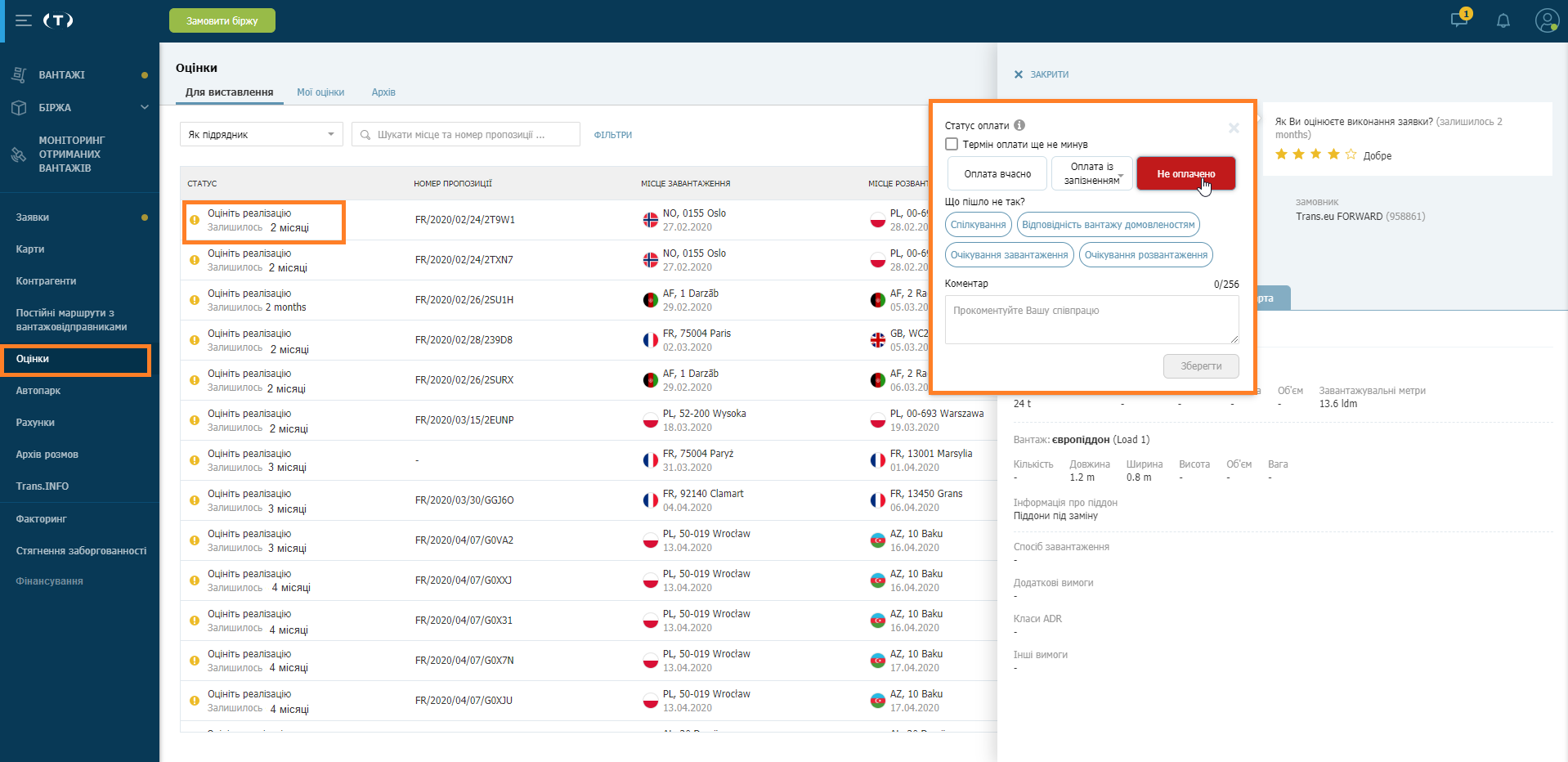Screen dimensions: 1568x762
Task: Check the 'Термін оплати ще не минув' checkbox
Action: click(x=952, y=144)
